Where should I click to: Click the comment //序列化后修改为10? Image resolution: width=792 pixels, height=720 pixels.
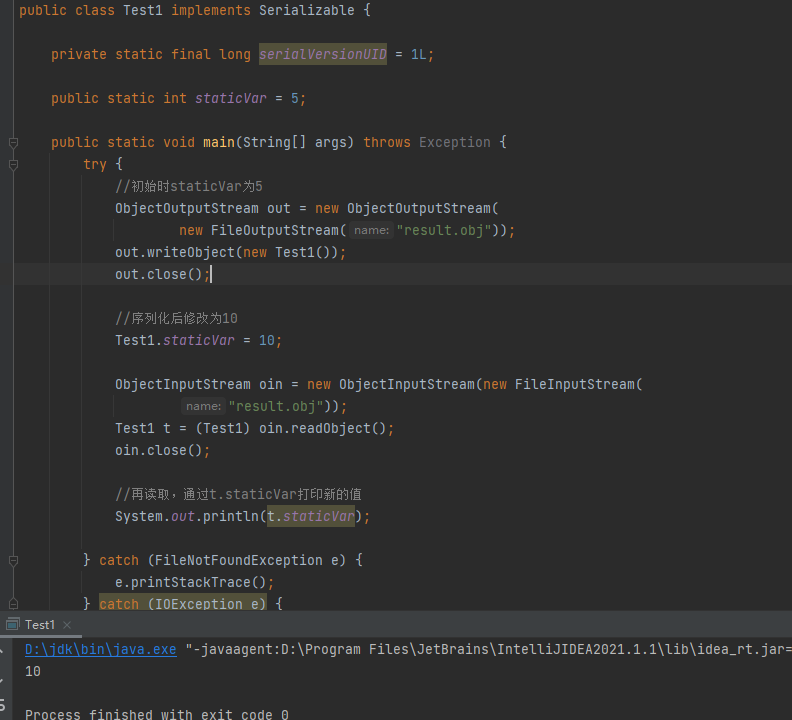176,318
